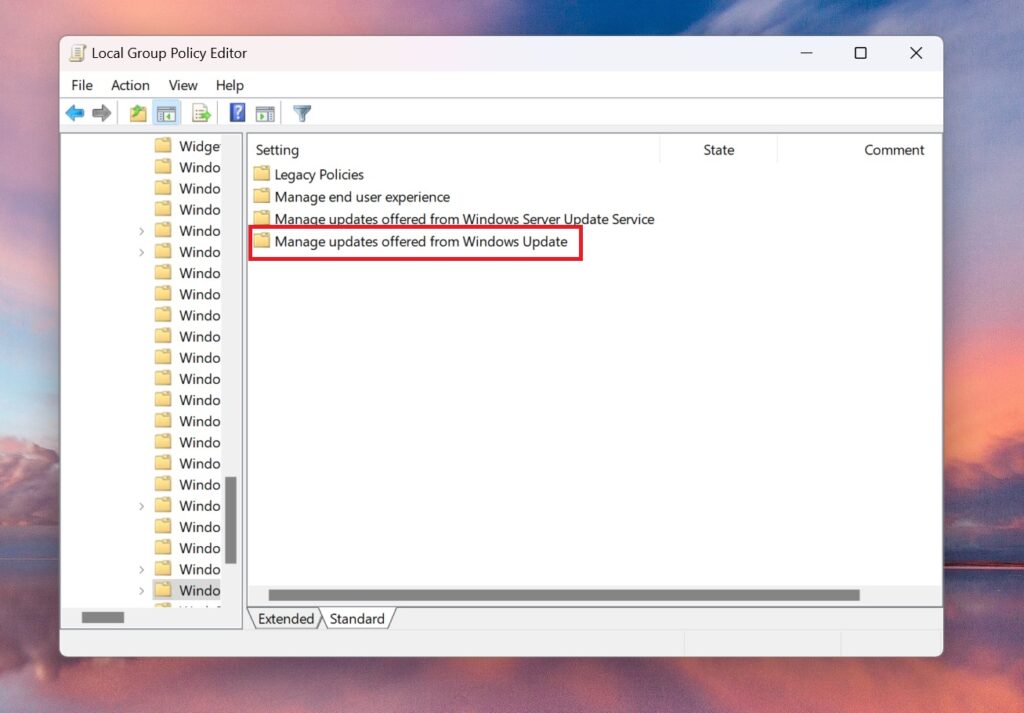Viewport: 1024px width, 713px height.
Task: Toggle the Show/Hide Console Tree icon
Action: [166, 113]
